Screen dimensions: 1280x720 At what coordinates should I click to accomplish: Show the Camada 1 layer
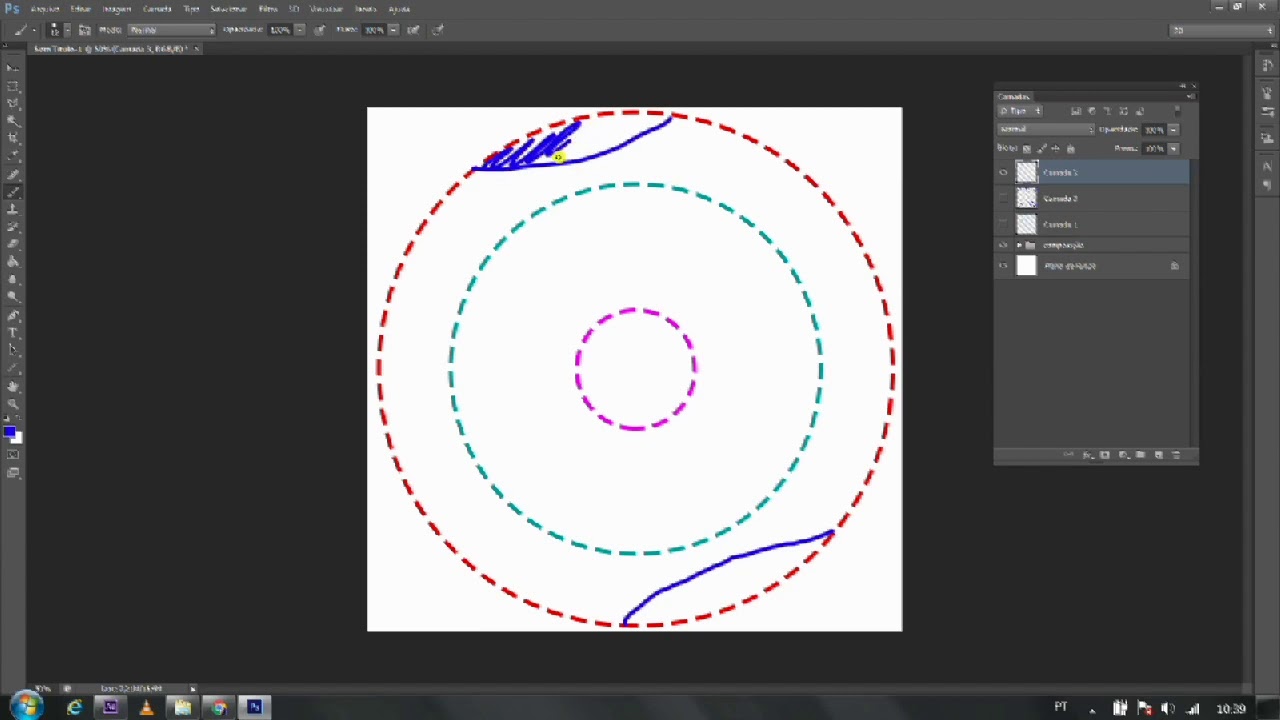pyautogui.click(x=1003, y=225)
